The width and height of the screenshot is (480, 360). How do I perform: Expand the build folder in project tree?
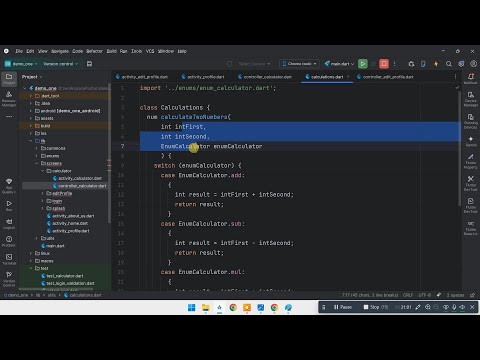(31, 126)
